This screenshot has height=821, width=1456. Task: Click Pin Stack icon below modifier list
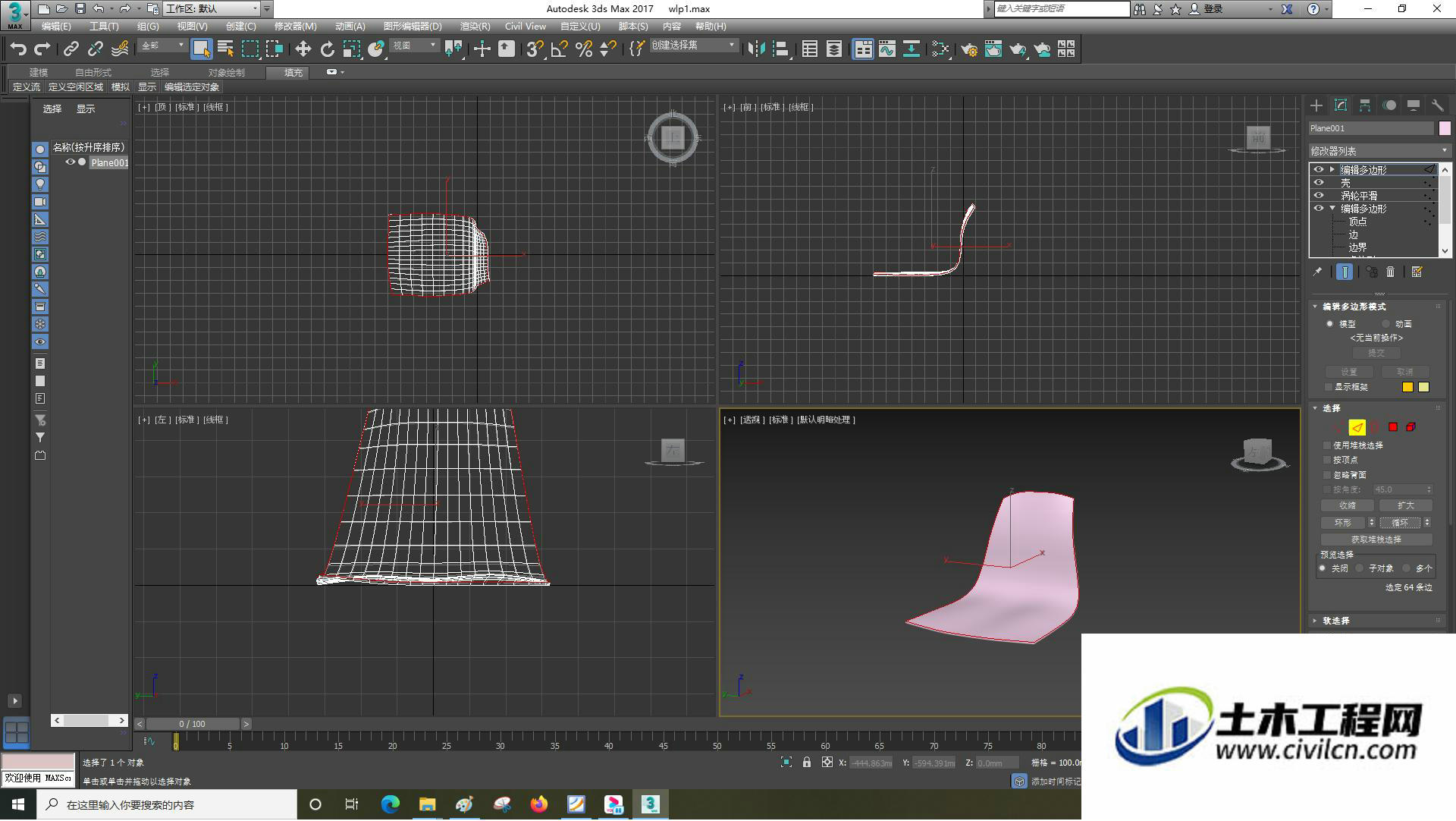pyautogui.click(x=1318, y=272)
